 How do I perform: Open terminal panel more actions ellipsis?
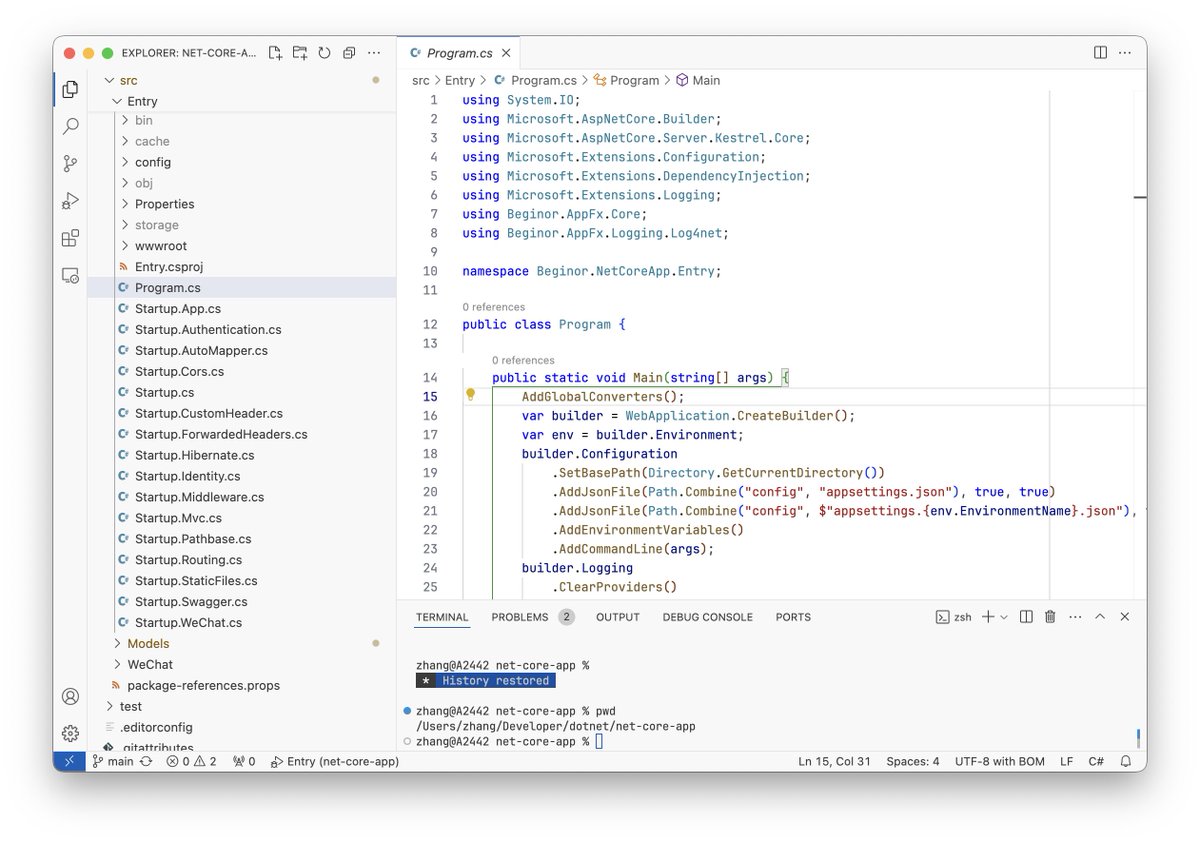1075,617
